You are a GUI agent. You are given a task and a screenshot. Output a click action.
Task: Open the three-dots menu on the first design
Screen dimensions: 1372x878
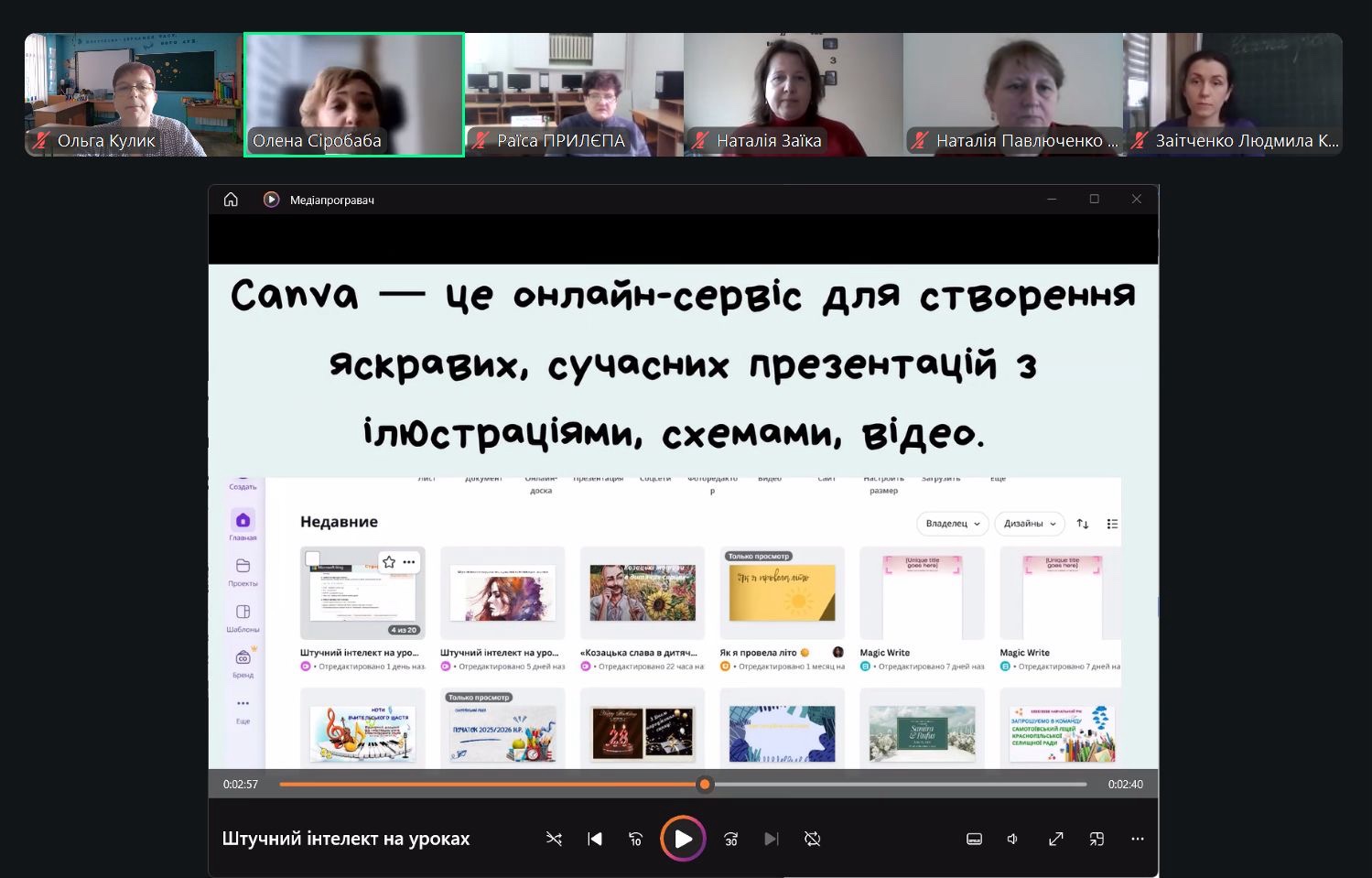pos(409,562)
